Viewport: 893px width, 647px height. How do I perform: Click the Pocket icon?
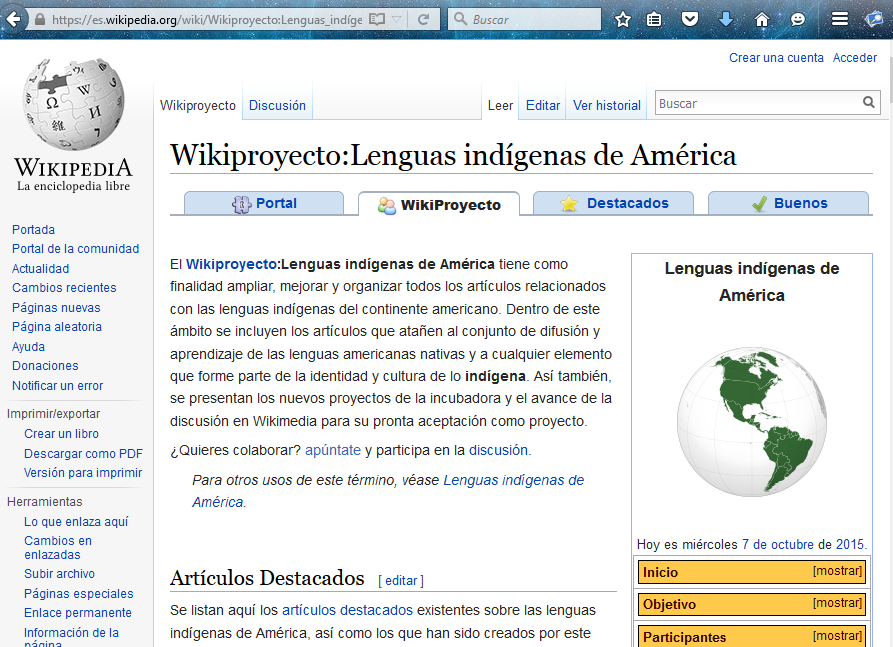[x=690, y=19]
